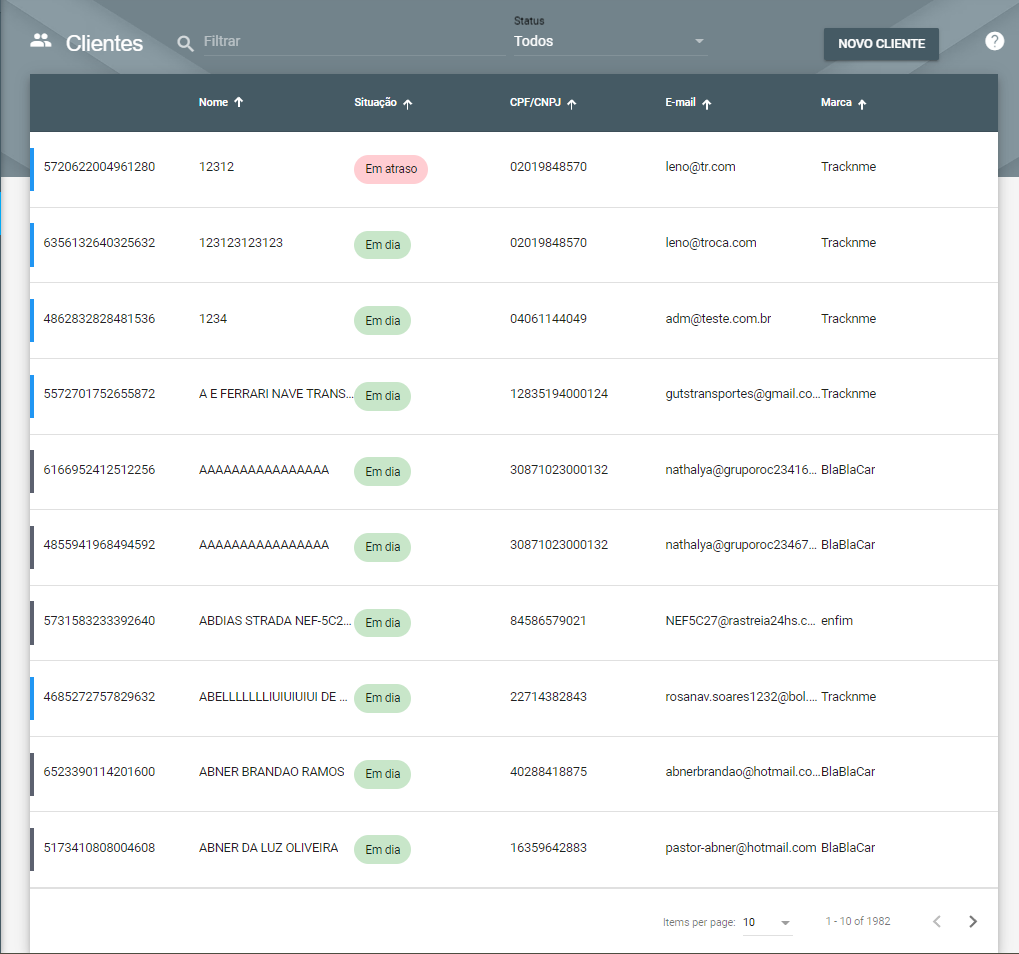Select client ID 4685272757829632

coord(99,697)
